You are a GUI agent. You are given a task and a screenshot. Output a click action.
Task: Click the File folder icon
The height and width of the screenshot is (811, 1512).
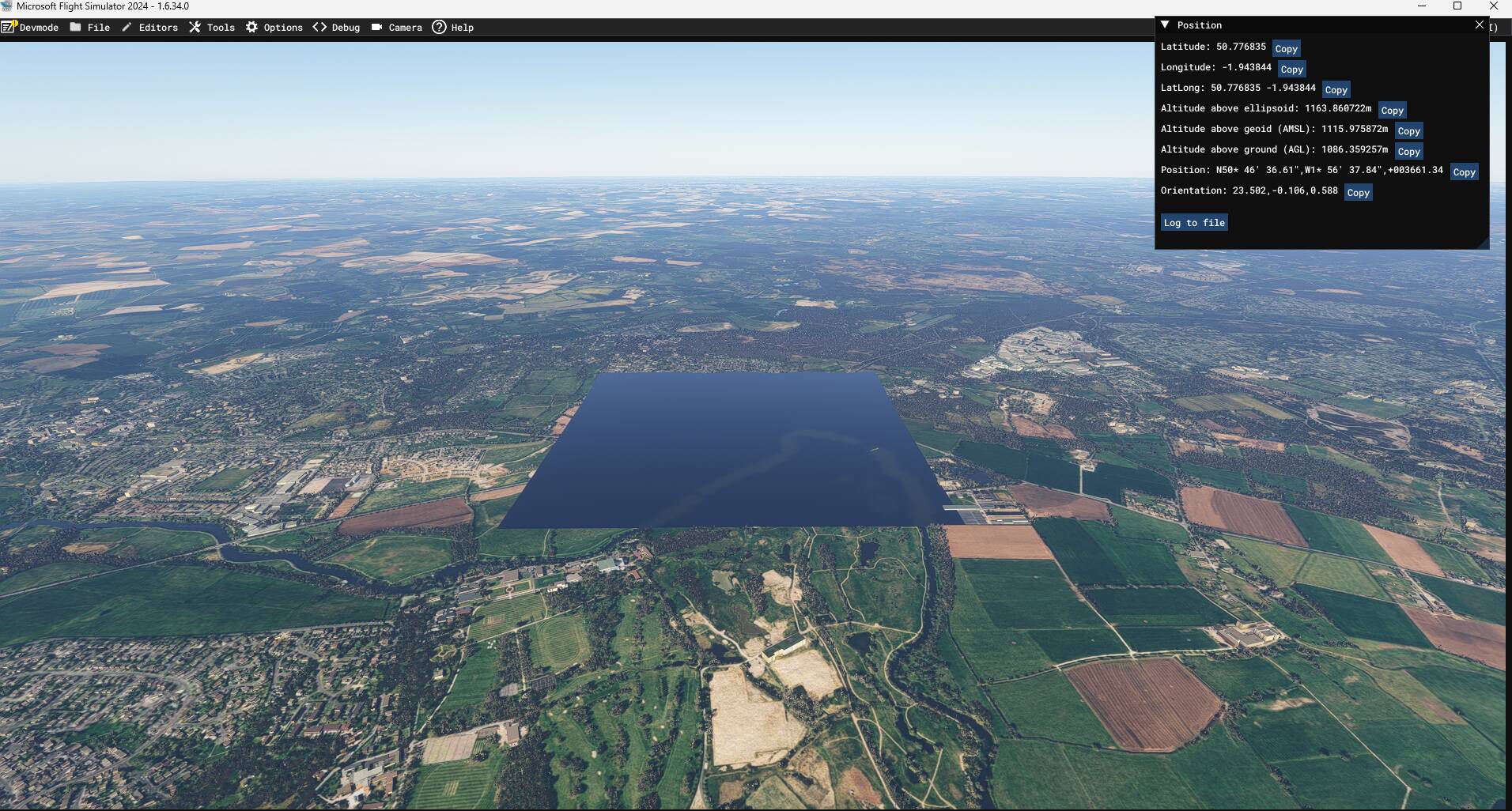tap(76, 27)
